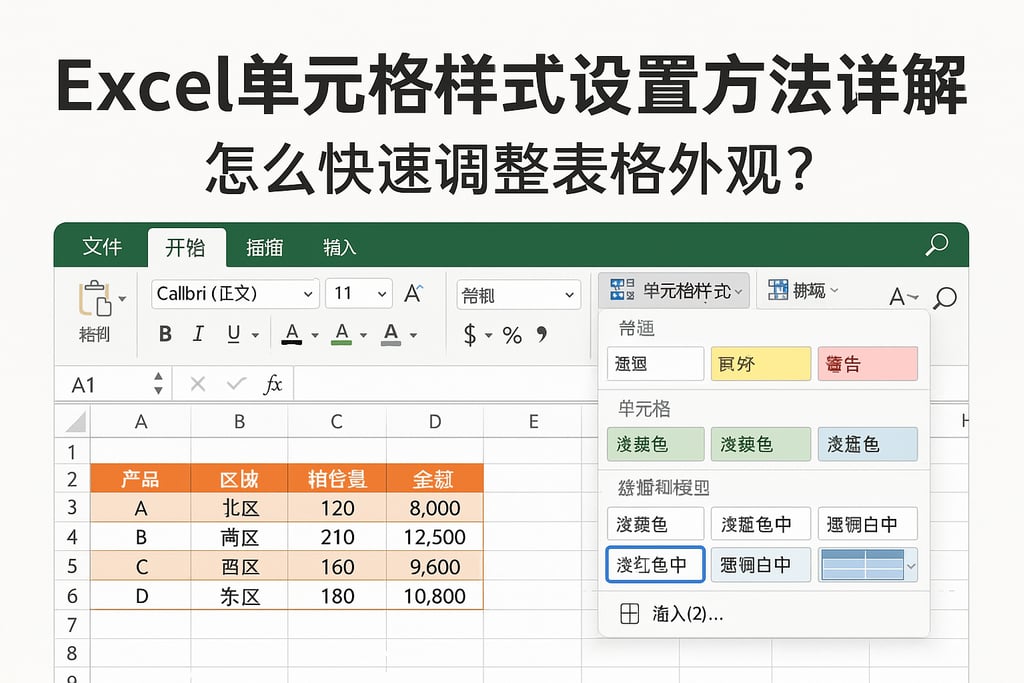Select the increase font size icon
1024x683 pixels.
coord(411,293)
